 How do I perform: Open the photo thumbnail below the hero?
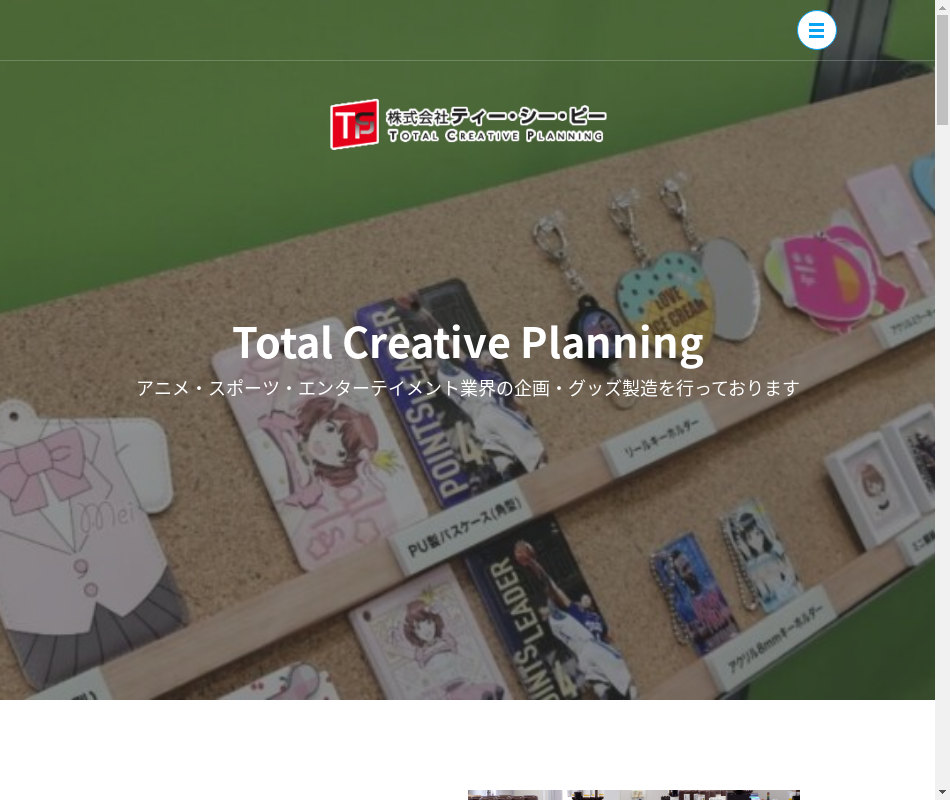pyautogui.click(x=634, y=795)
